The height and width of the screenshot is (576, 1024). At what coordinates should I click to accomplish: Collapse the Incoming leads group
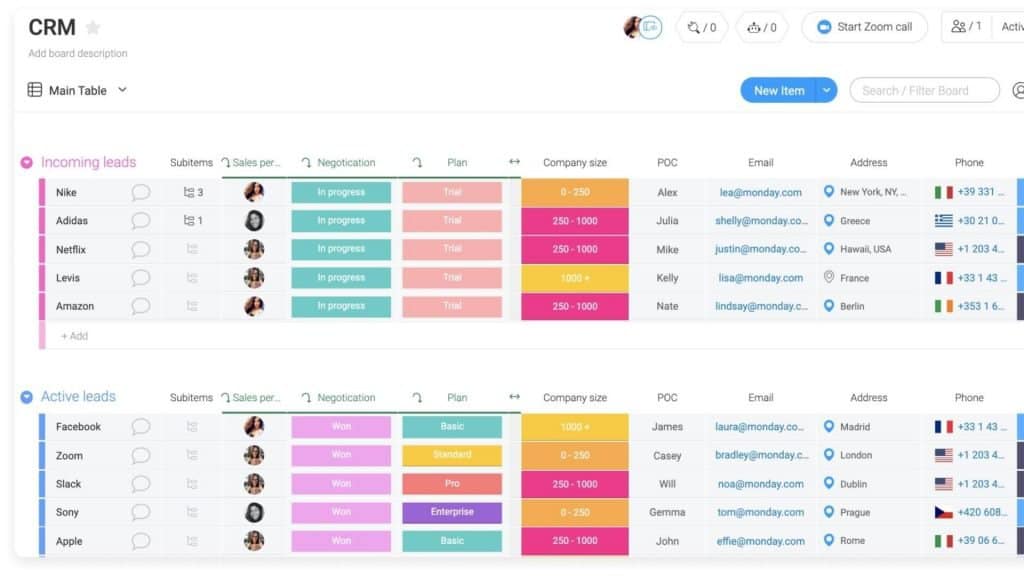pyautogui.click(x=27, y=163)
